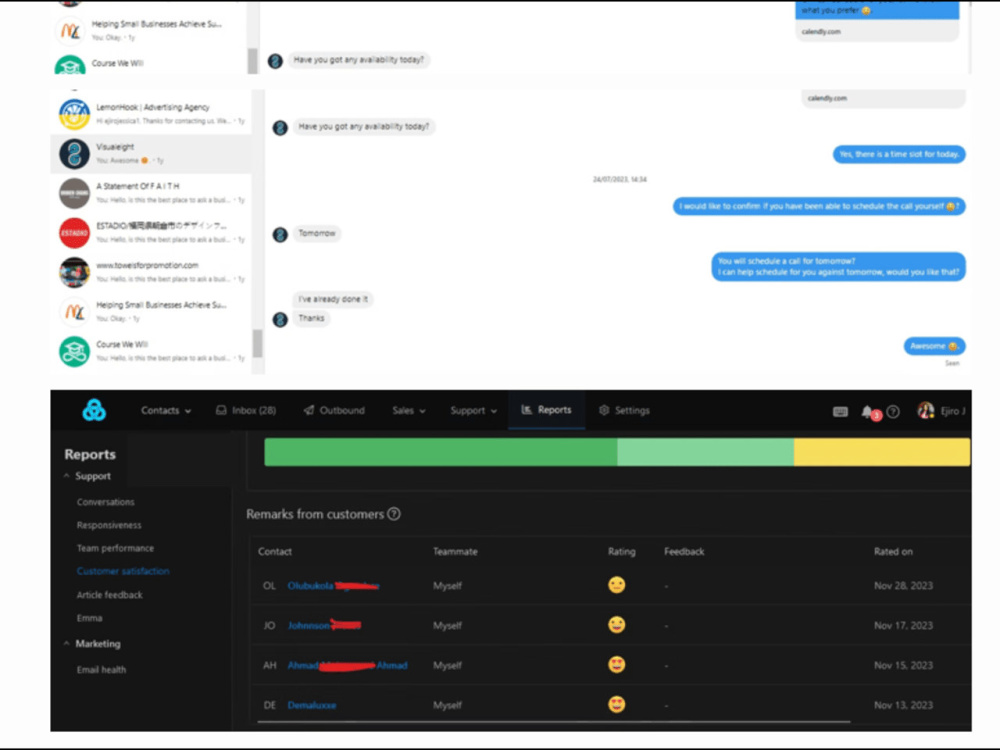Open A Statement Of FAITH conversation

pos(151,193)
